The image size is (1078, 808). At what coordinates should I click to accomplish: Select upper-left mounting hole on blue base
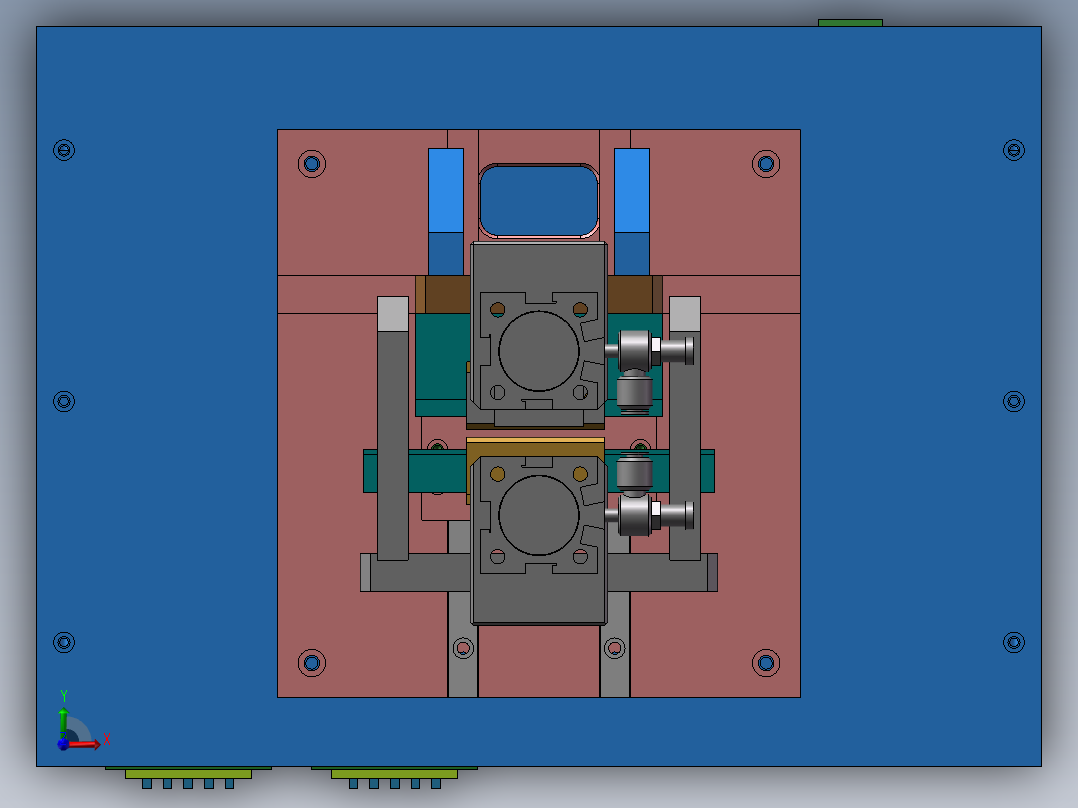(x=64, y=150)
